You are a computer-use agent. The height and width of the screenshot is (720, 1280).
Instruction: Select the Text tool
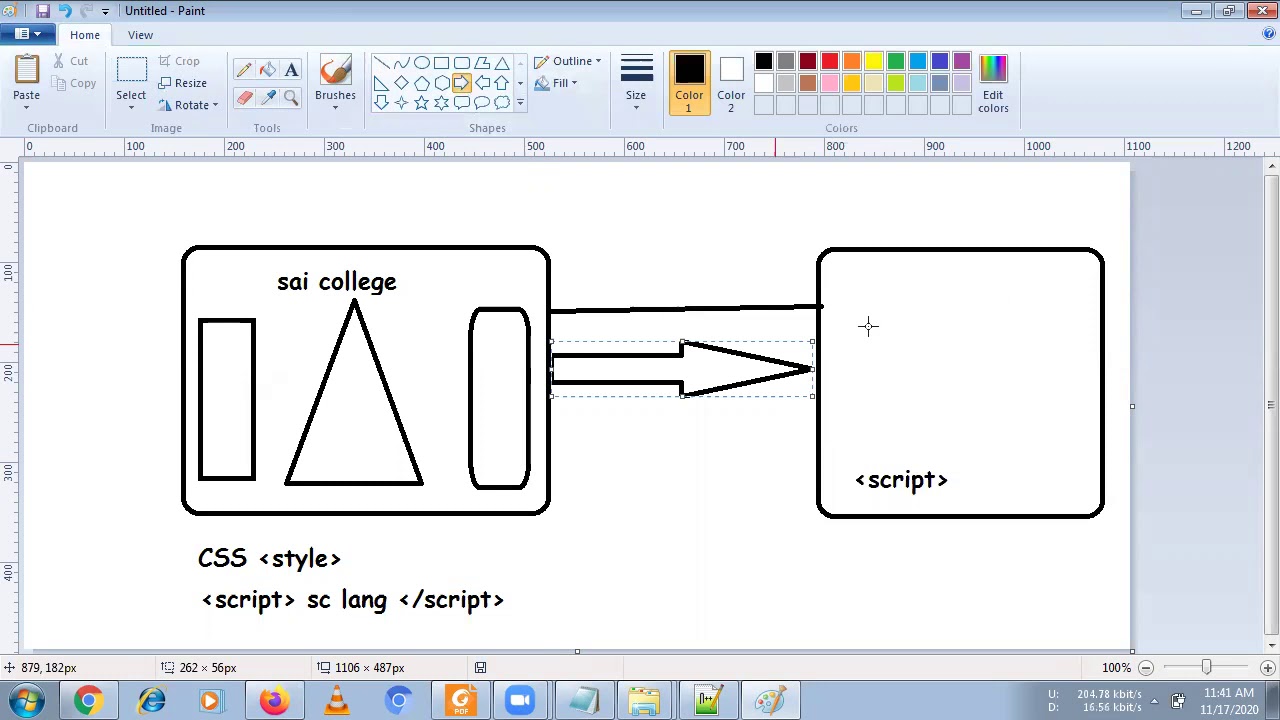[291, 69]
